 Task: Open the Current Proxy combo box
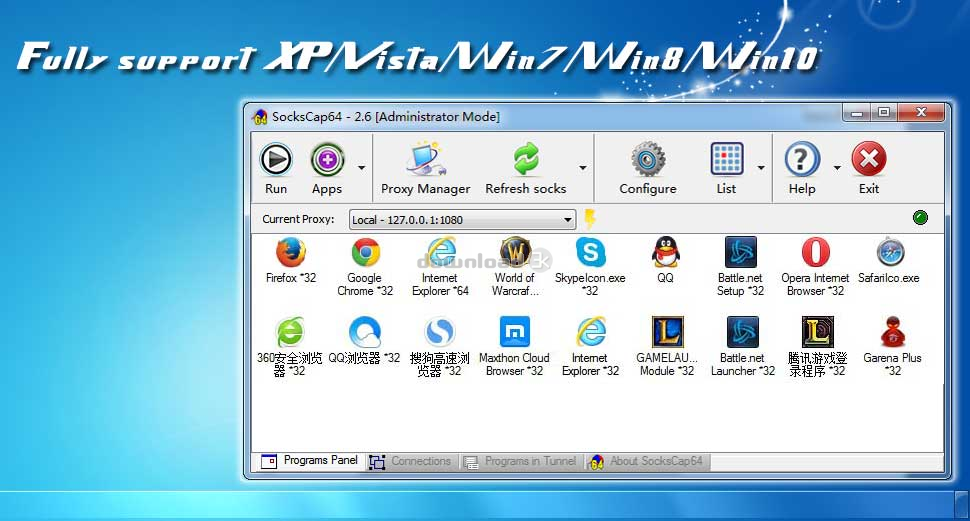(462, 220)
